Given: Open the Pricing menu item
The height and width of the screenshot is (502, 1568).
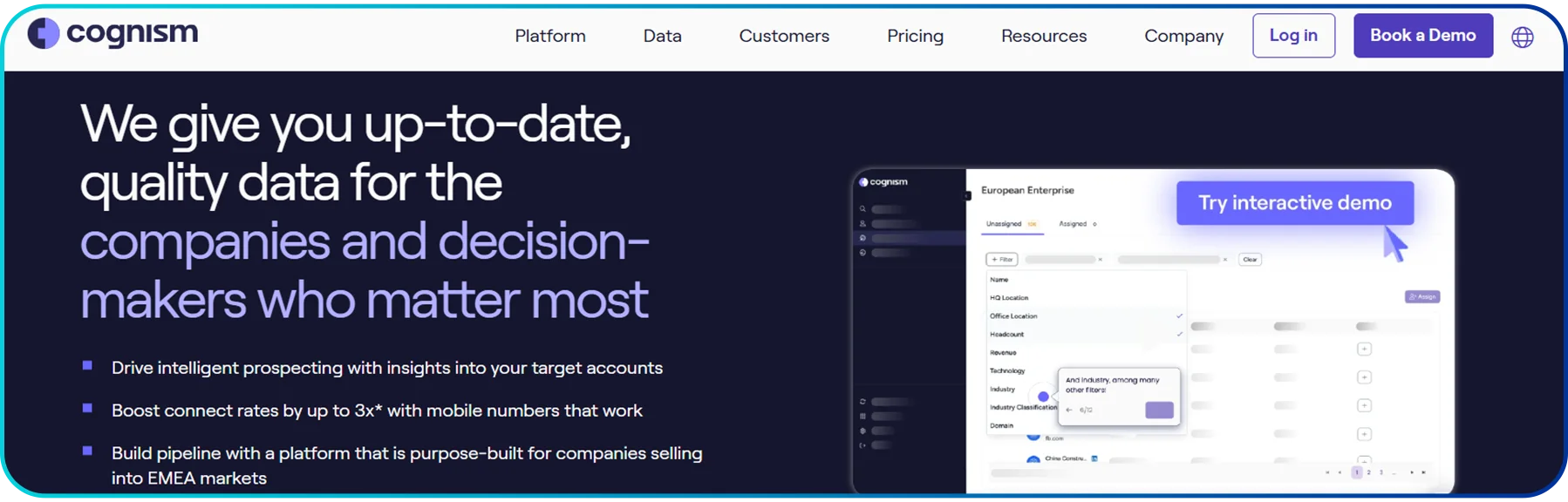Looking at the screenshot, I should click(x=915, y=36).
